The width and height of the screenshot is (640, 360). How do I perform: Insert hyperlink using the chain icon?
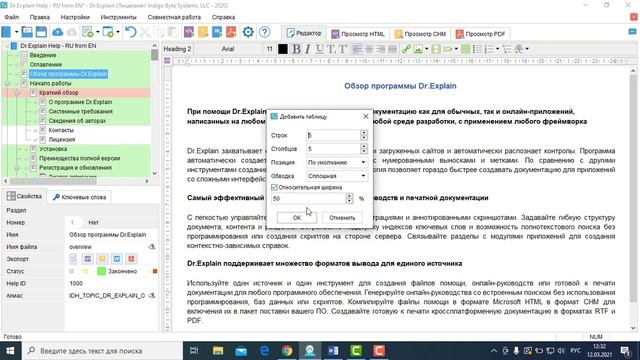(x=406, y=49)
